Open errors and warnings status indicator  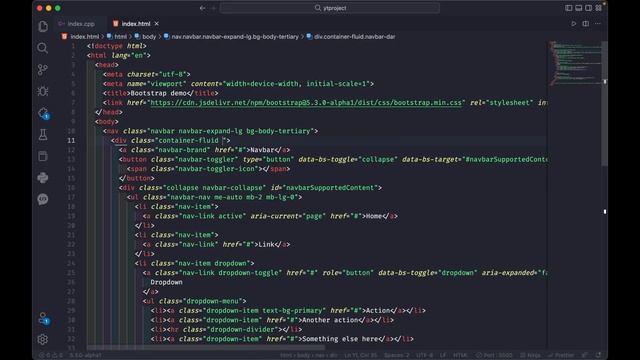pyautogui.click(x=51, y=355)
